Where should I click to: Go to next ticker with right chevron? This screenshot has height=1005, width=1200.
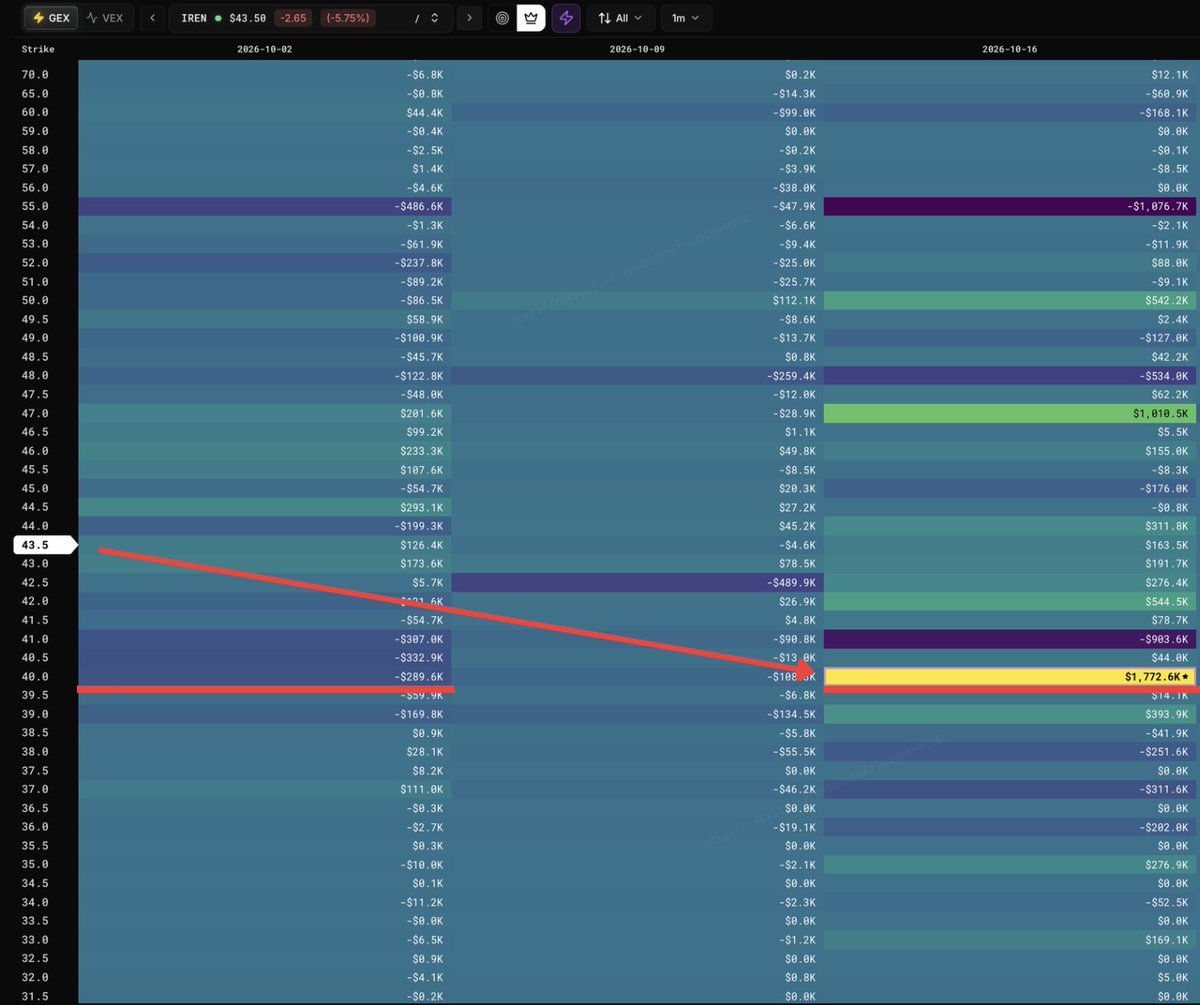pyautogui.click(x=469, y=18)
